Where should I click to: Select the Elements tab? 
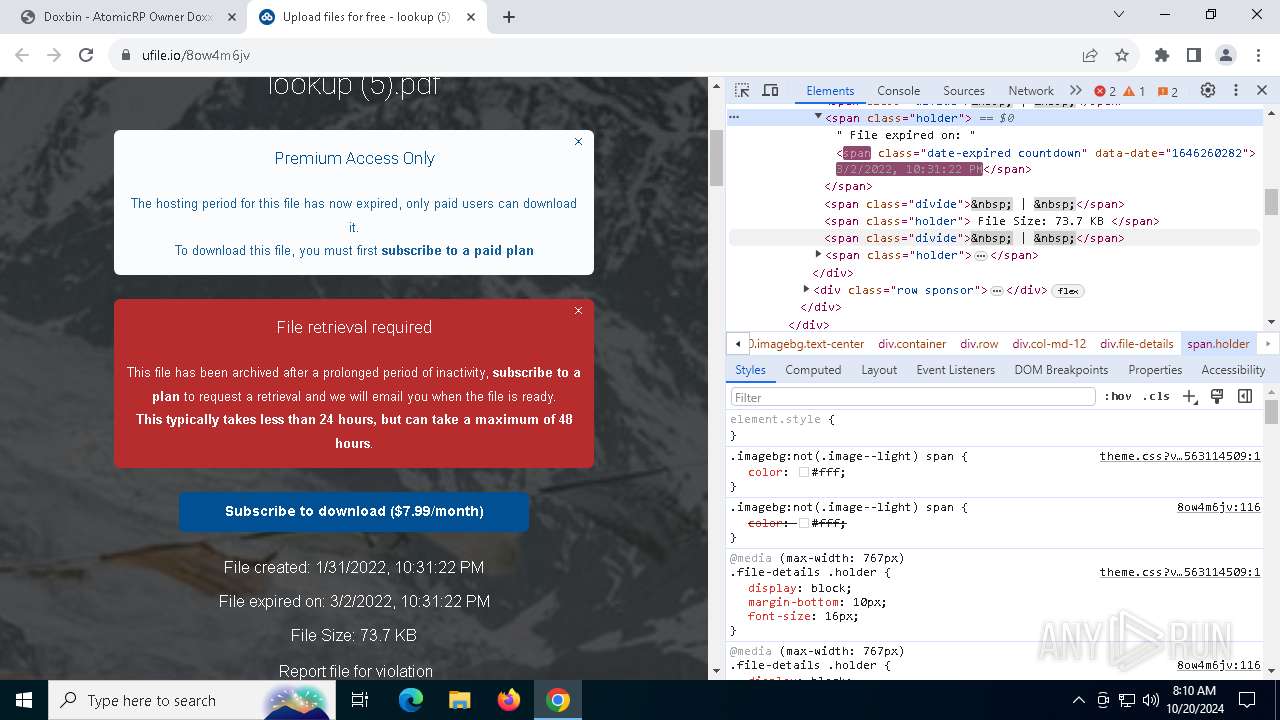(x=830, y=90)
